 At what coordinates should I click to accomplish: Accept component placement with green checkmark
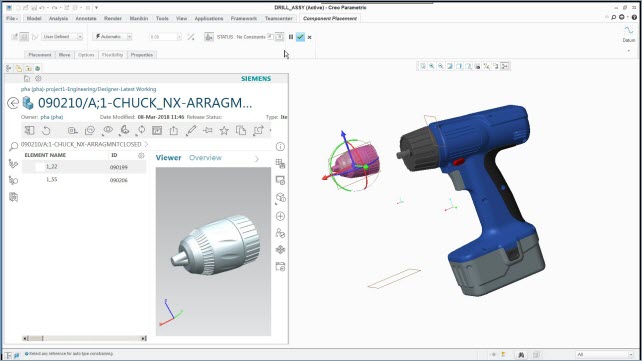tap(300, 37)
